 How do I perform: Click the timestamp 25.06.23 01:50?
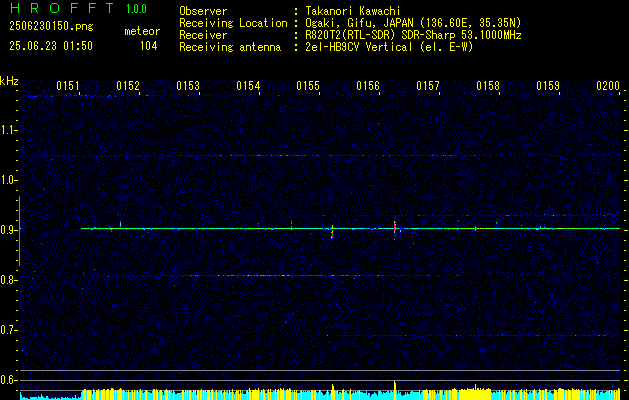(51, 46)
